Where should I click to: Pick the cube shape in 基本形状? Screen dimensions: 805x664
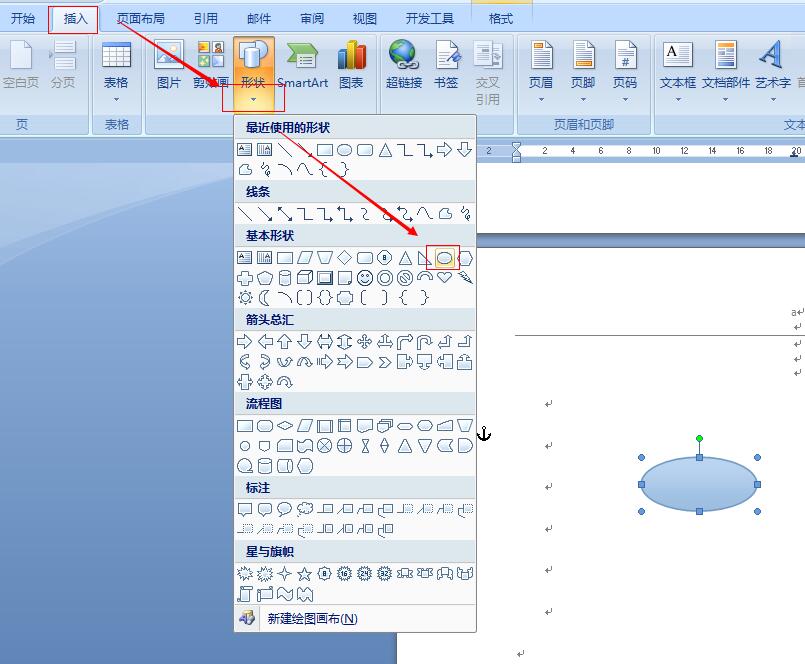pyautogui.click(x=305, y=278)
